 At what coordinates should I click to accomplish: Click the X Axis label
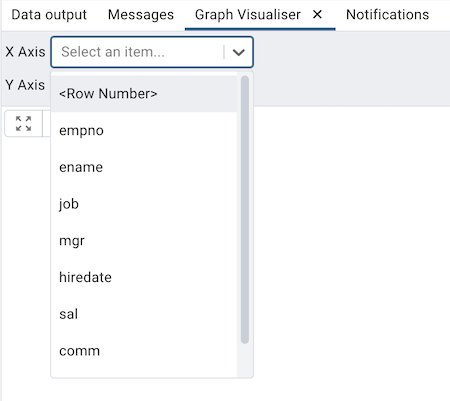25,52
